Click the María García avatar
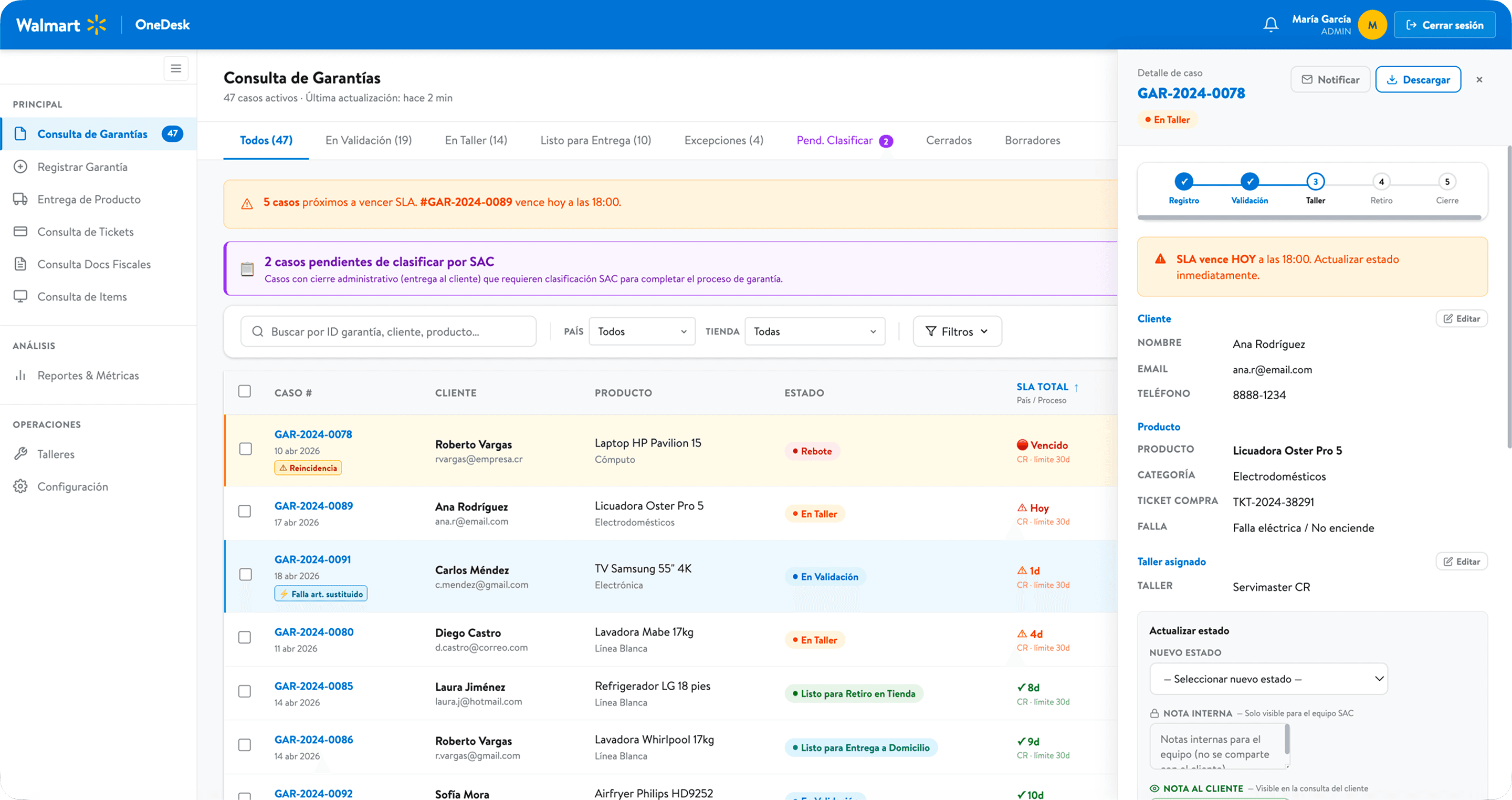The image size is (1512, 800). point(1372,25)
